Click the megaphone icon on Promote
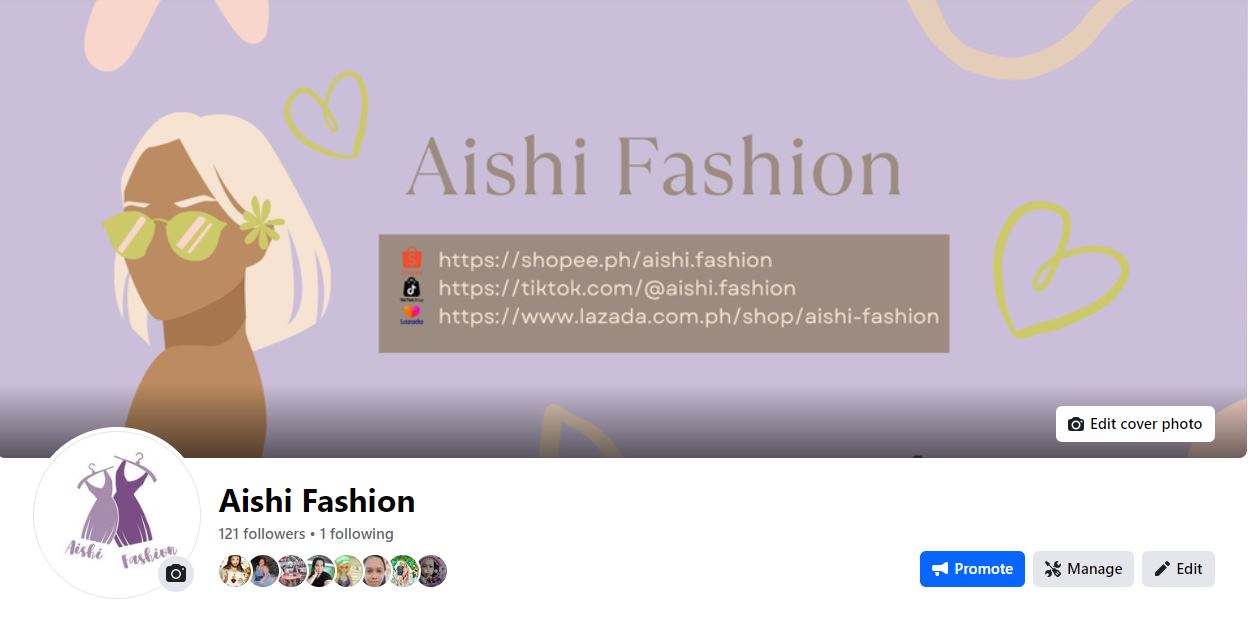Viewport: 1248px width, 618px height. point(940,569)
